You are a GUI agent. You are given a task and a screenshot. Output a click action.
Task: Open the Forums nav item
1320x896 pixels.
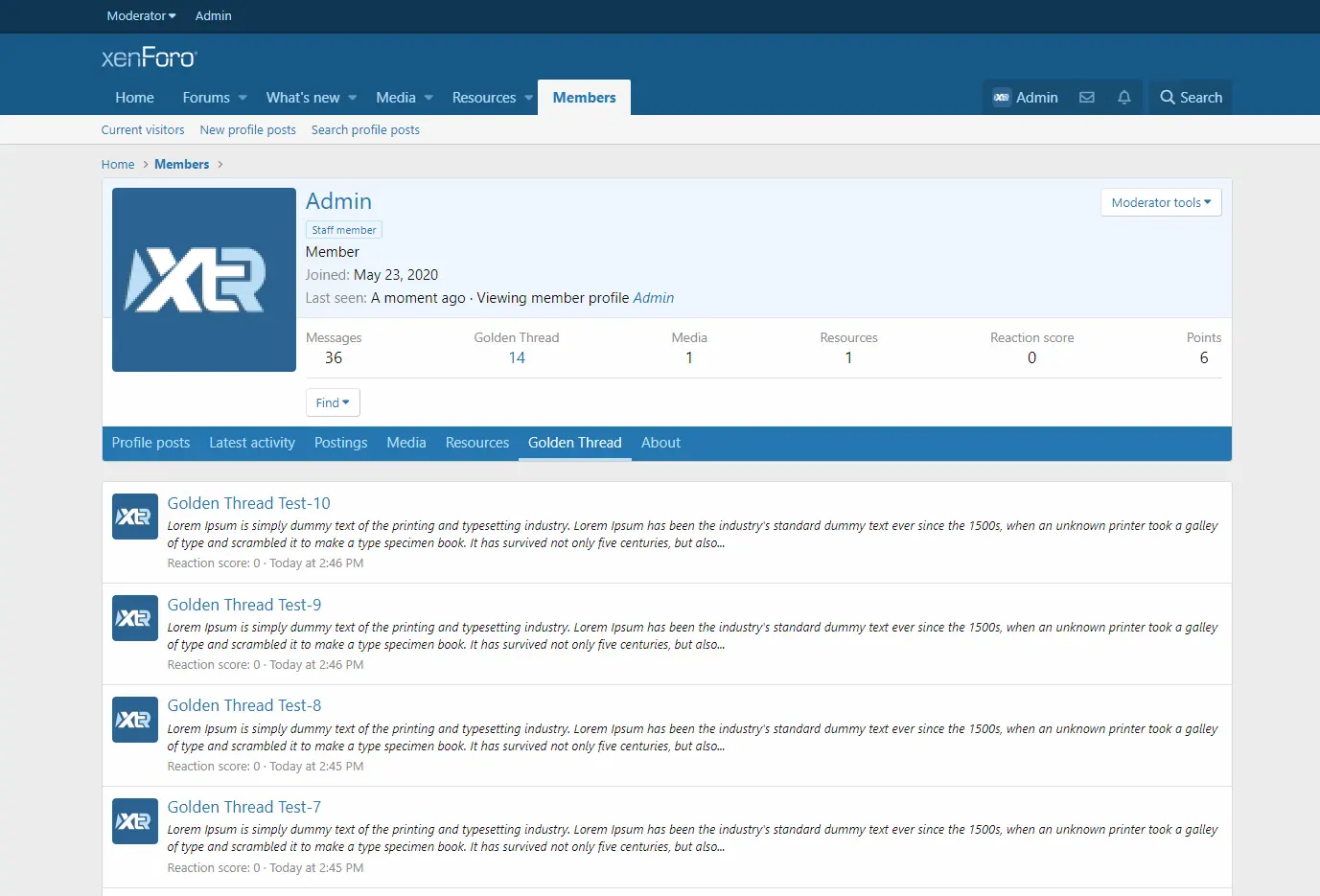[x=206, y=98]
